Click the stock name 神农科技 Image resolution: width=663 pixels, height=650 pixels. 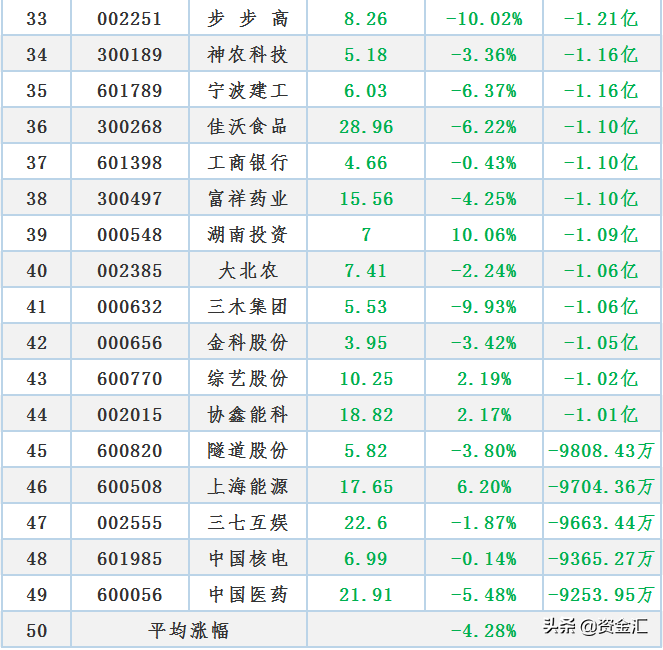(248, 55)
